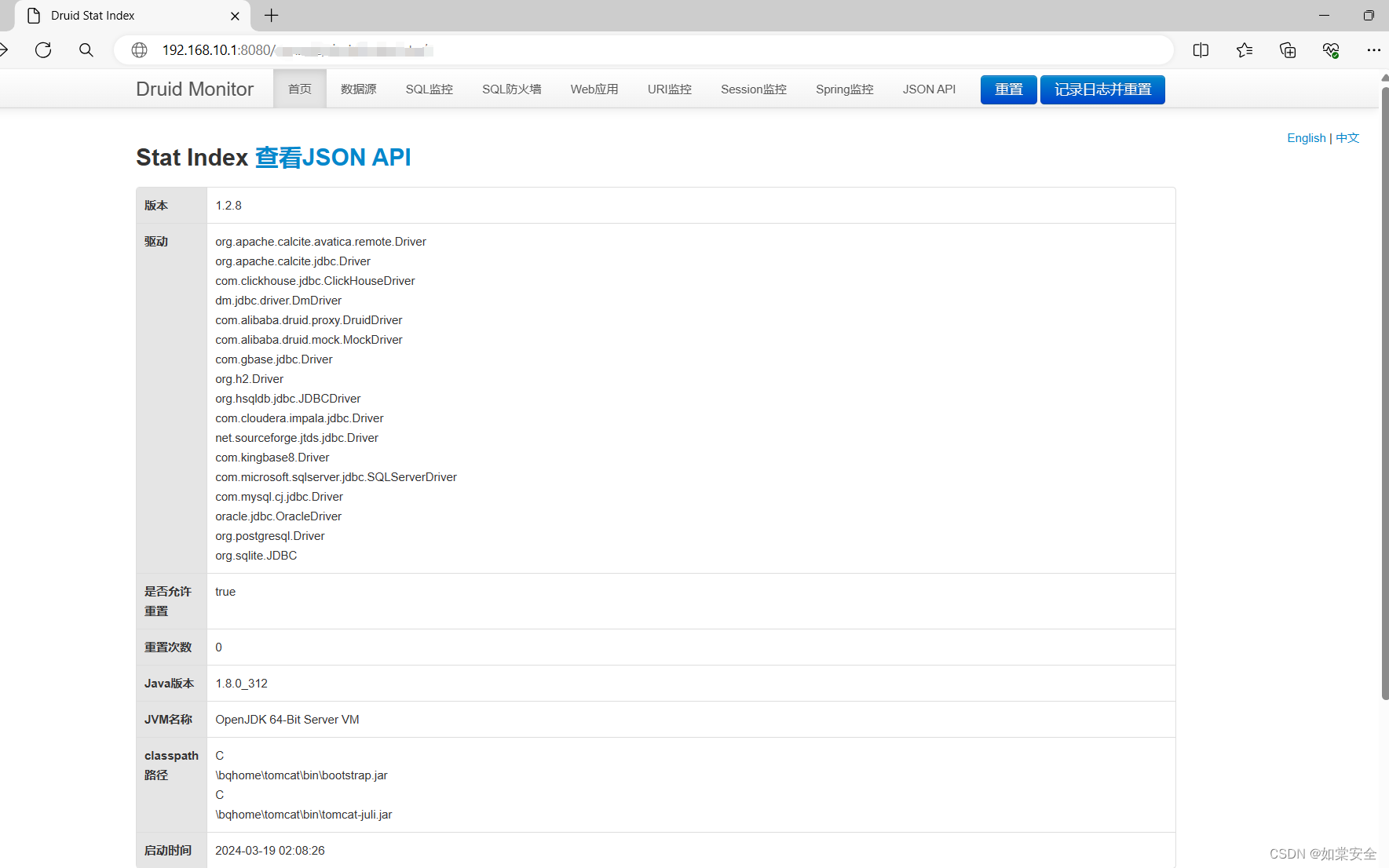
Task: Click the blue 重置 button
Action: (1009, 89)
